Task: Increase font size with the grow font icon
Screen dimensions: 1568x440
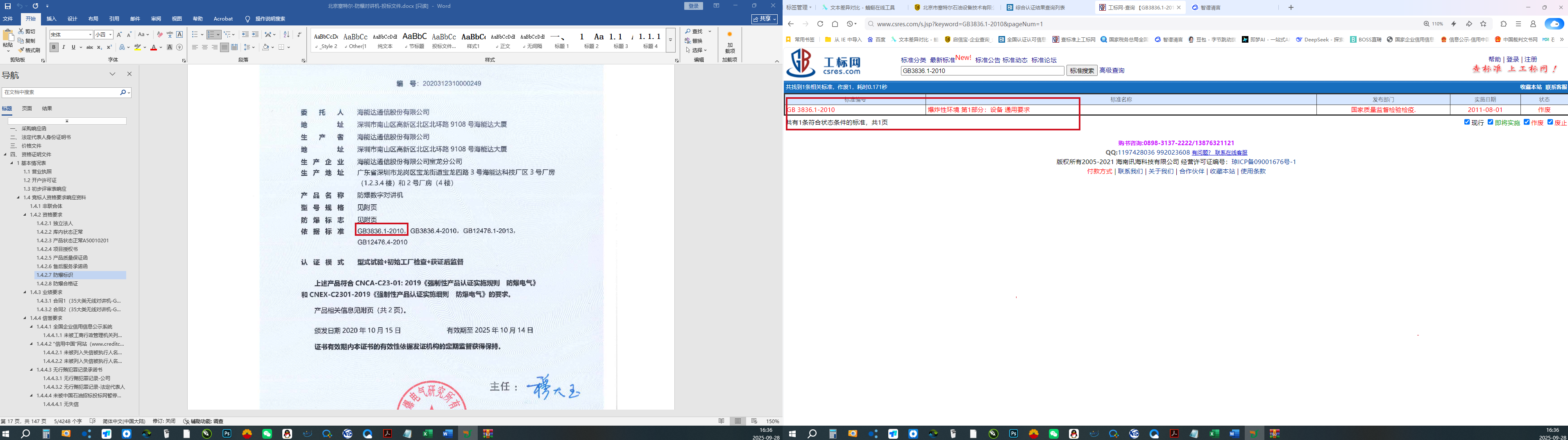Action: (x=119, y=35)
